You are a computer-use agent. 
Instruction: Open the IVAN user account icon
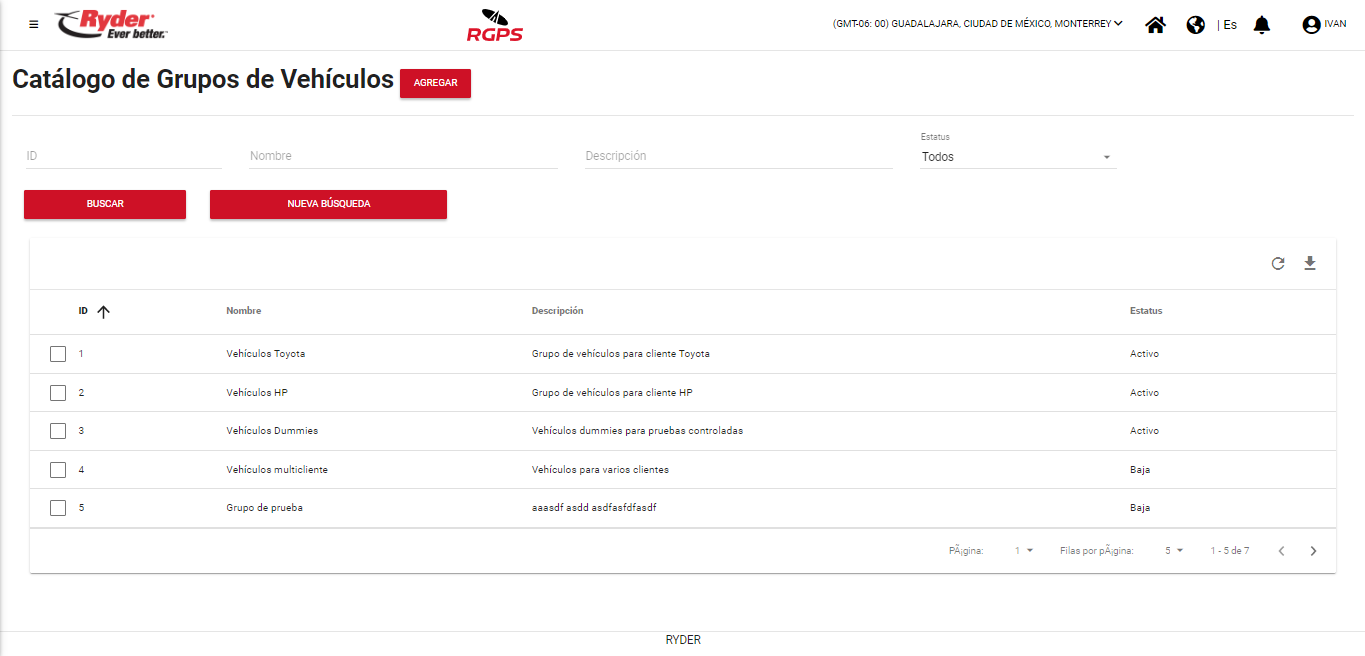pos(1311,25)
